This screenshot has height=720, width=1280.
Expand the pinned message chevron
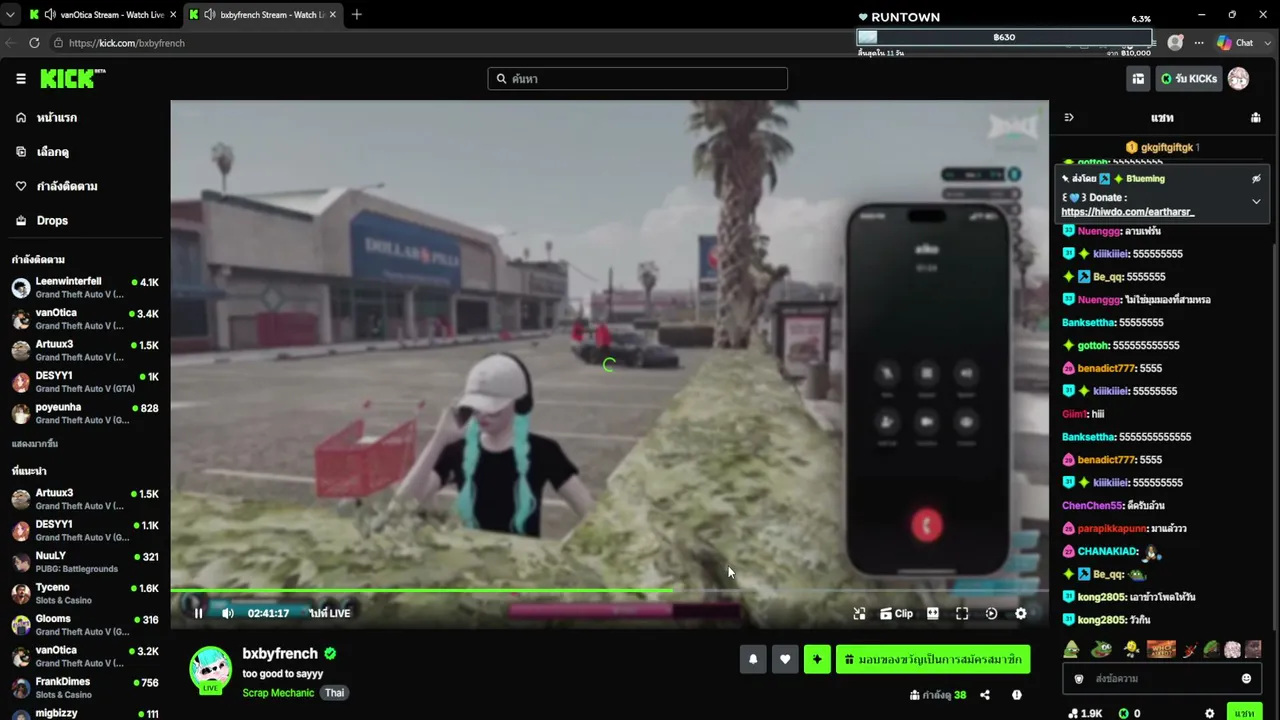(x=1256, y=201)
